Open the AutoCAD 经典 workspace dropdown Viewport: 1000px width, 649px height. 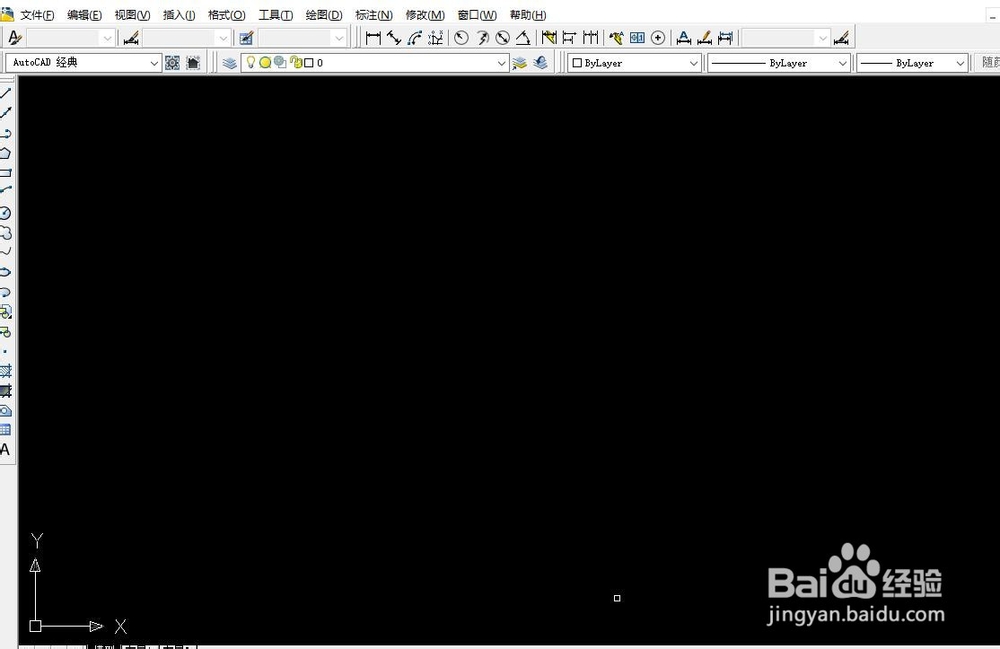coord(84,62)
